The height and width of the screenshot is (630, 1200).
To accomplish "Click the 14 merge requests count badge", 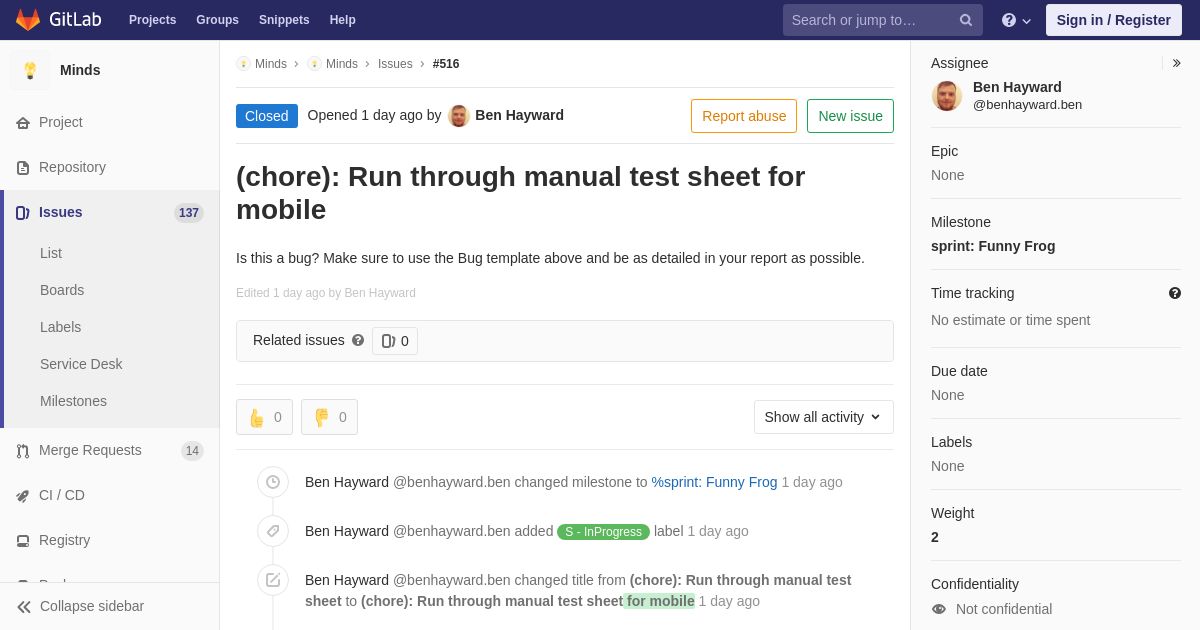I will 192,451.
